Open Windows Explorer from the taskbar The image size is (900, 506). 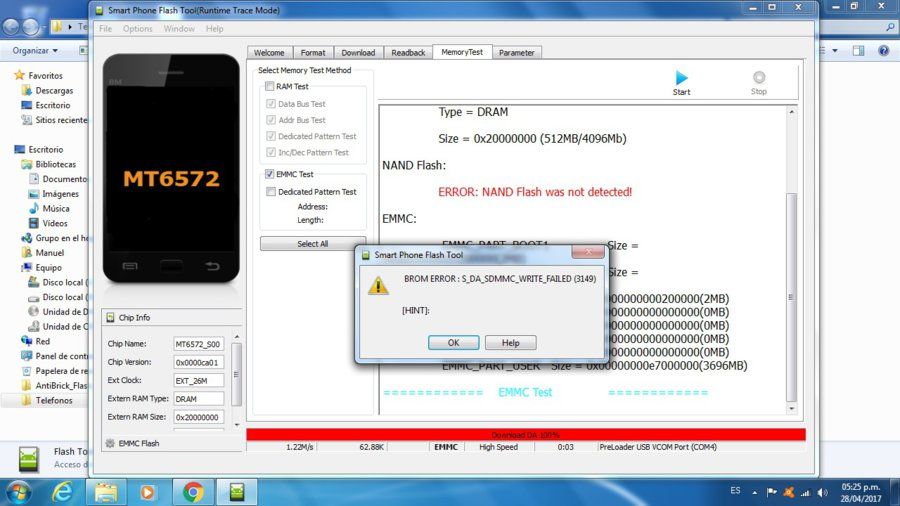[x=106, y=492]
